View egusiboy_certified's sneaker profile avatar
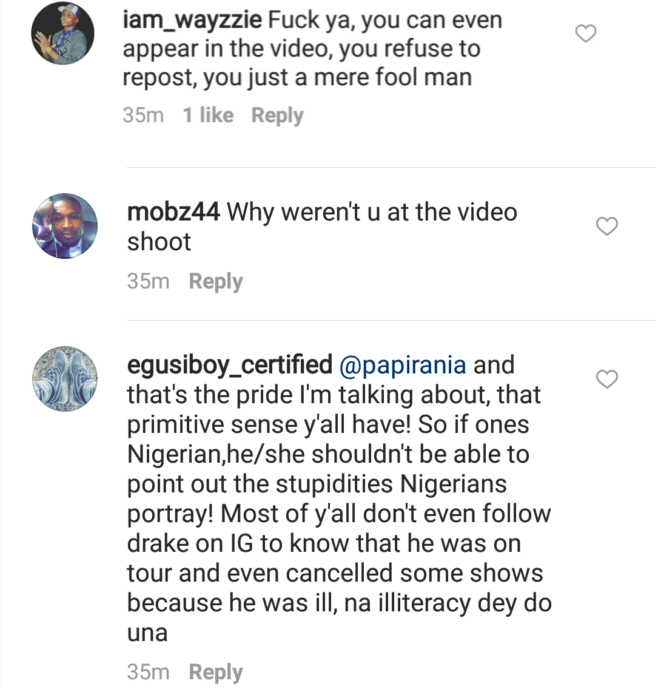 [65, 379]
